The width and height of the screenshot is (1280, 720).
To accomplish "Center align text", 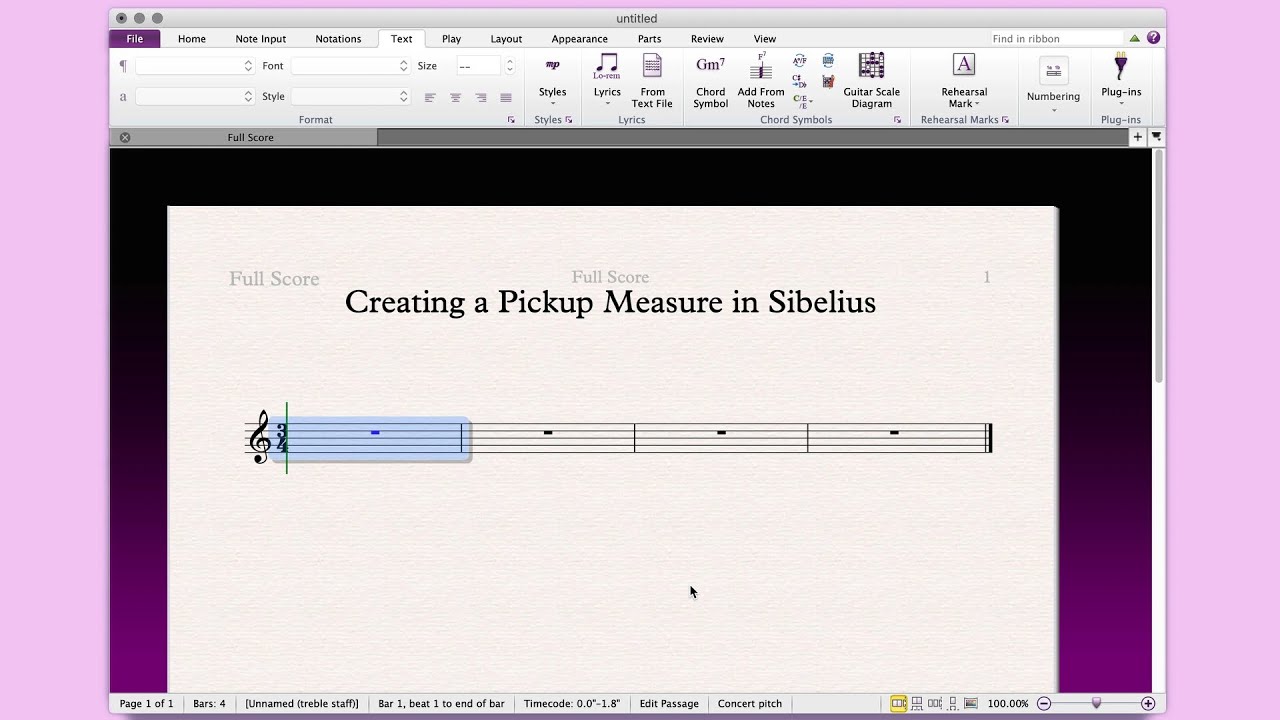I will pyautogui.click(x=455, y=97).
